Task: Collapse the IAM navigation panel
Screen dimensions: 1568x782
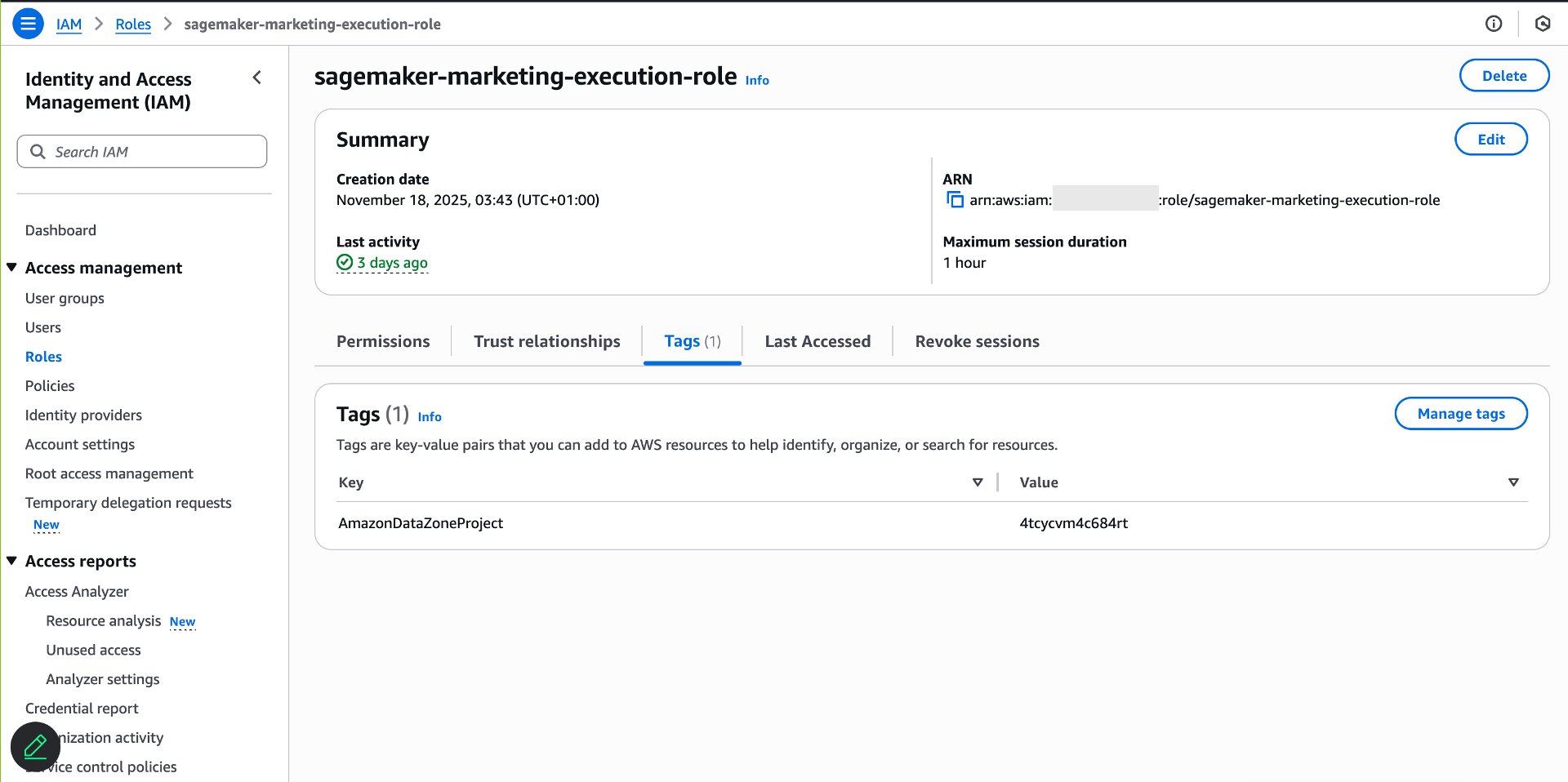Action: (256, 78)
